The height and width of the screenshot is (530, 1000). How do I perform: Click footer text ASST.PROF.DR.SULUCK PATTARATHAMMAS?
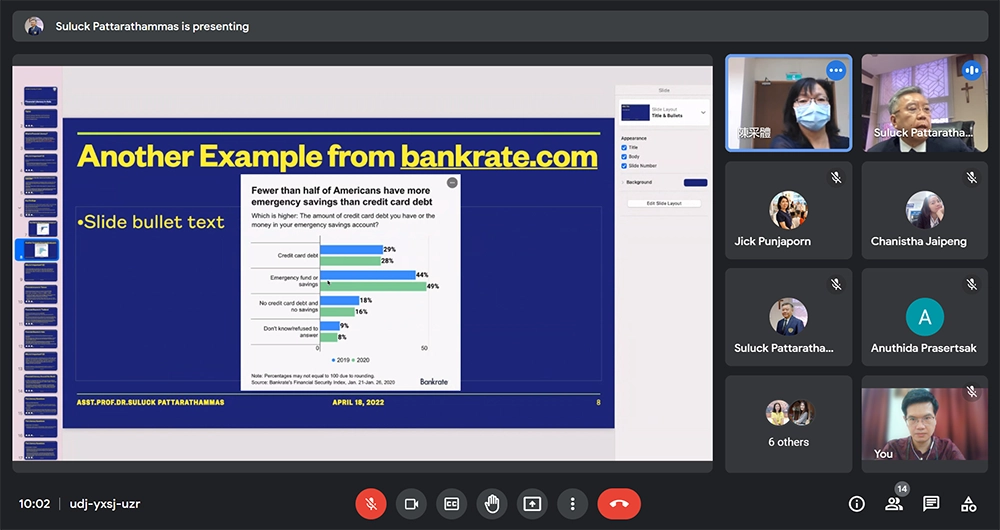(151, 402)
